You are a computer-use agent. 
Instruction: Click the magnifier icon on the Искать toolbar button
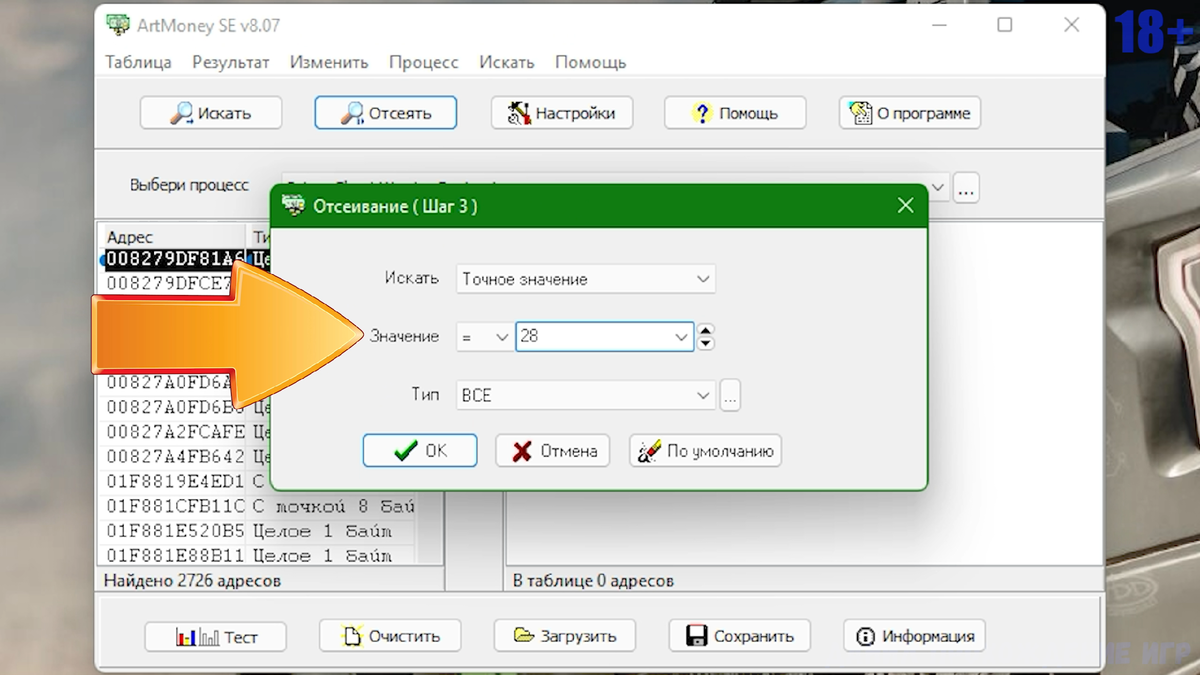pyautogui.click(x=181, y=113)
